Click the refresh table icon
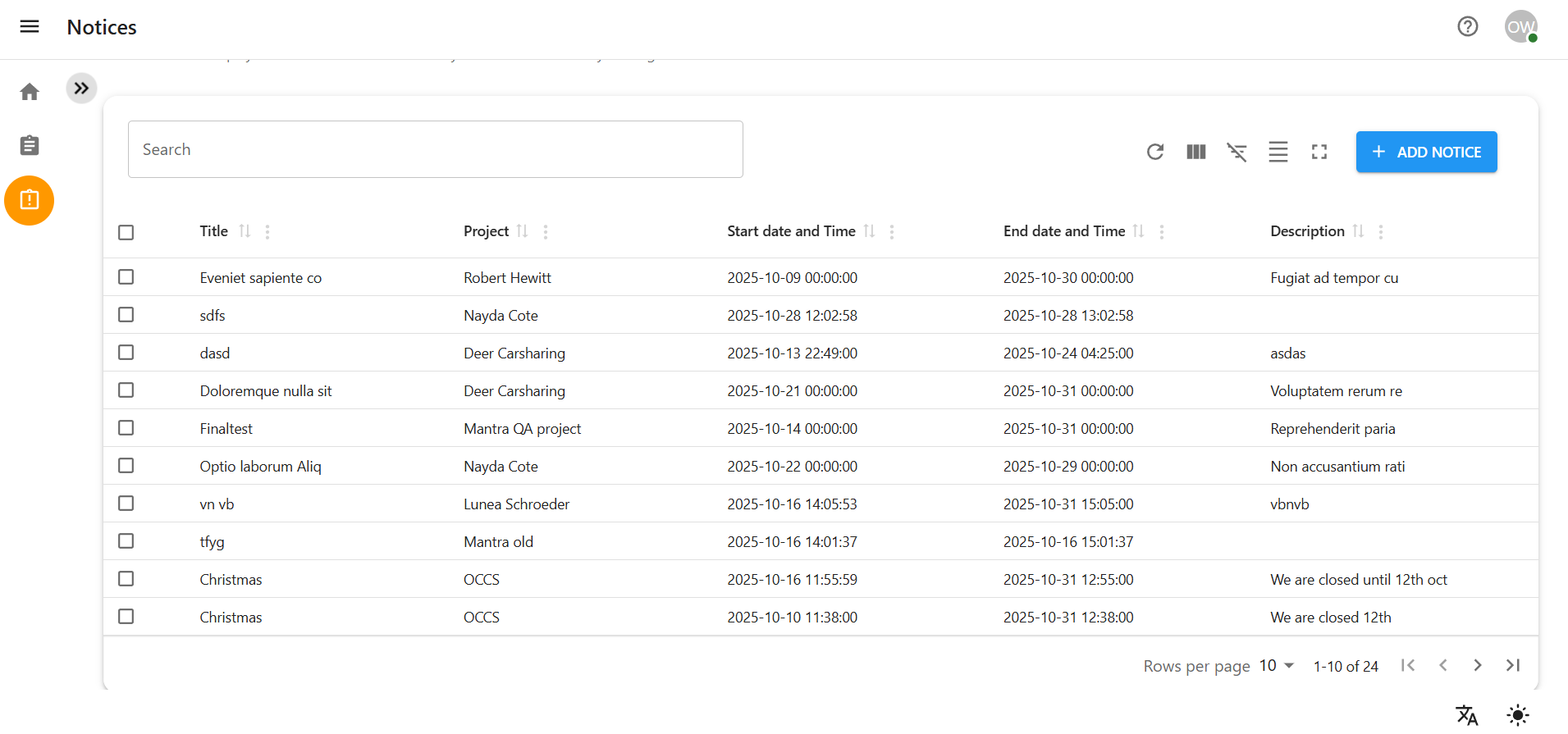This screenshot has width=1568, height=734. pos(1154,152)
